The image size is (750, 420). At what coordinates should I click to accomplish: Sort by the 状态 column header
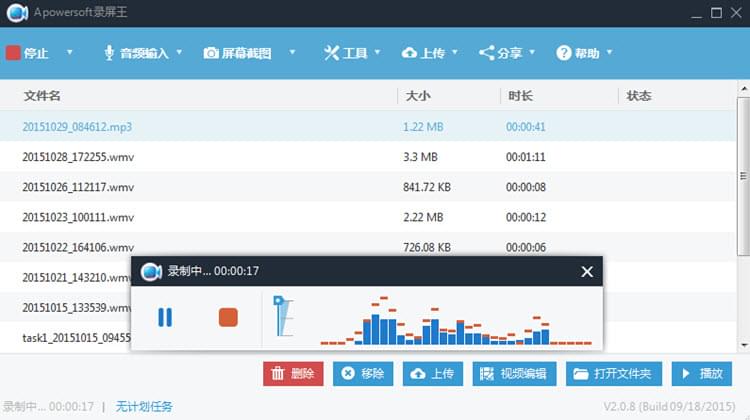click(x=639, y=96)
